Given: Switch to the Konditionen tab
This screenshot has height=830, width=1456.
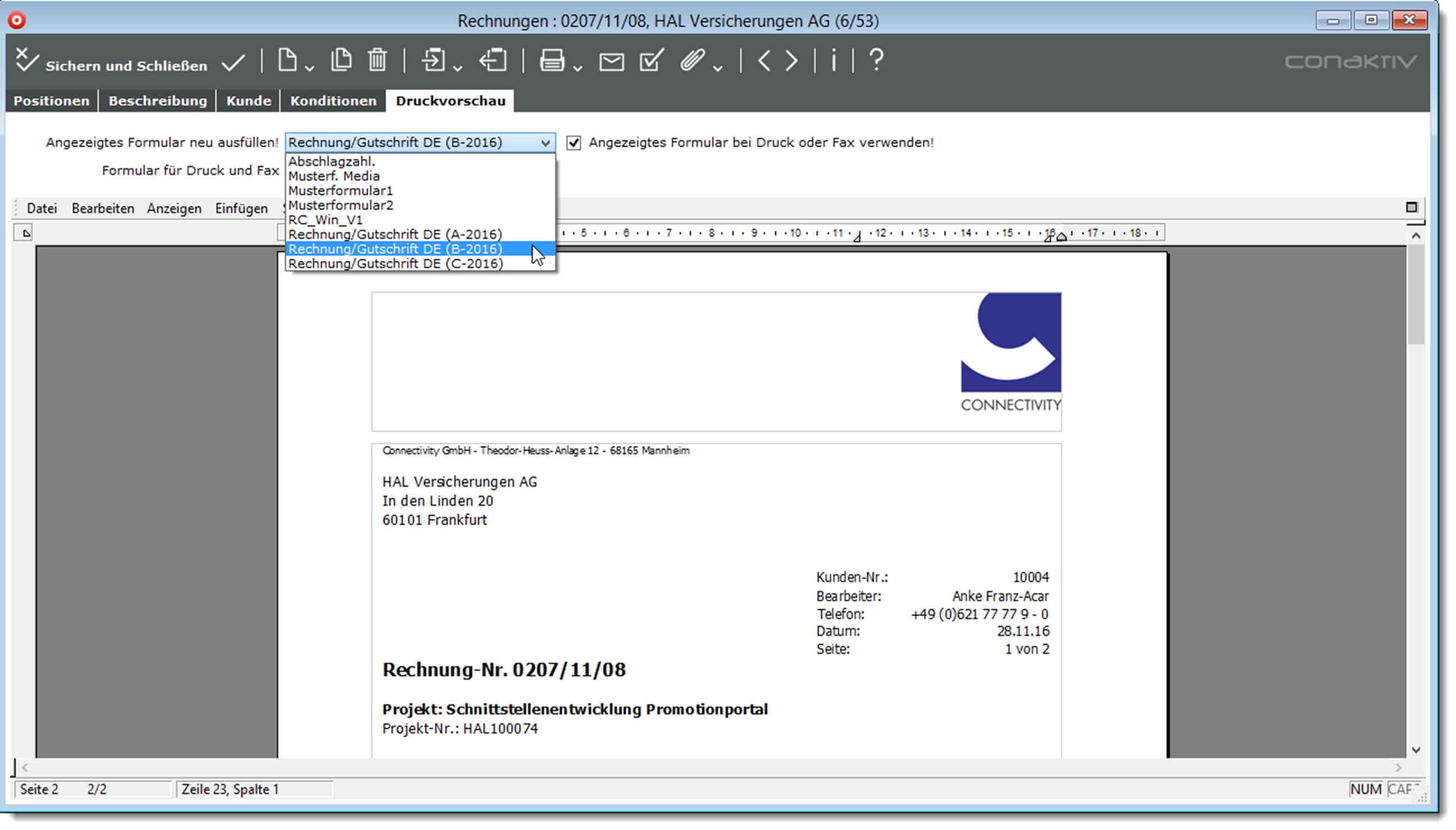Looking at the screenshot, I should (333, 101).
